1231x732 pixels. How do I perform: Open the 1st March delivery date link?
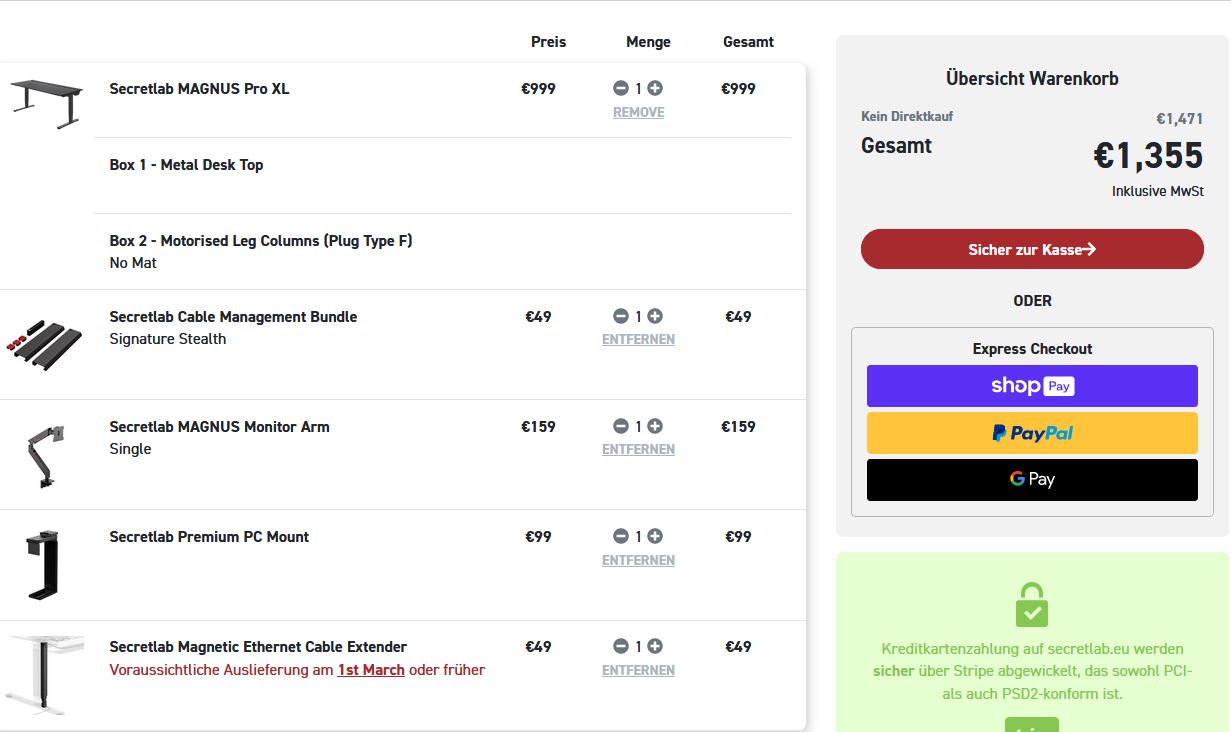pos(371,670)
